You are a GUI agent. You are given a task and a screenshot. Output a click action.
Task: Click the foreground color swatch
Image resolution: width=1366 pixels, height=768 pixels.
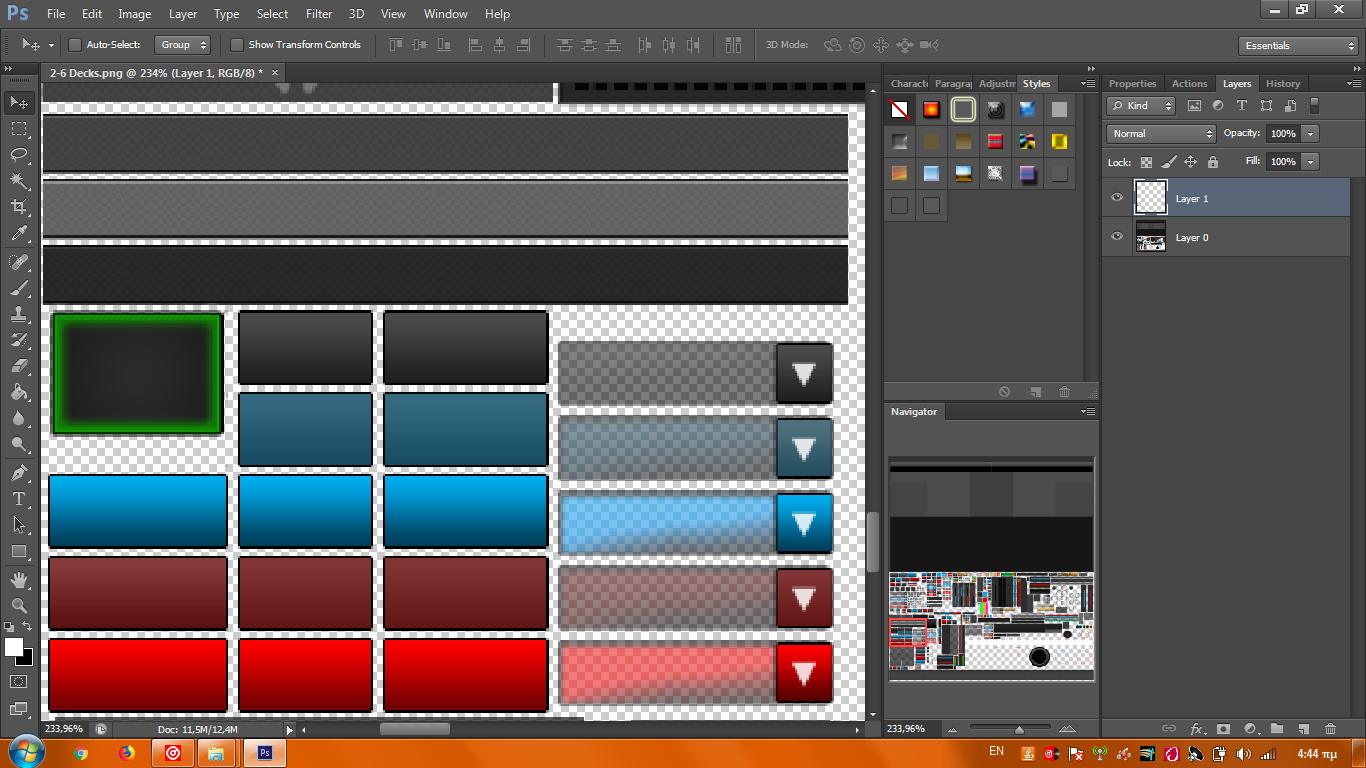tap(14, 647)
